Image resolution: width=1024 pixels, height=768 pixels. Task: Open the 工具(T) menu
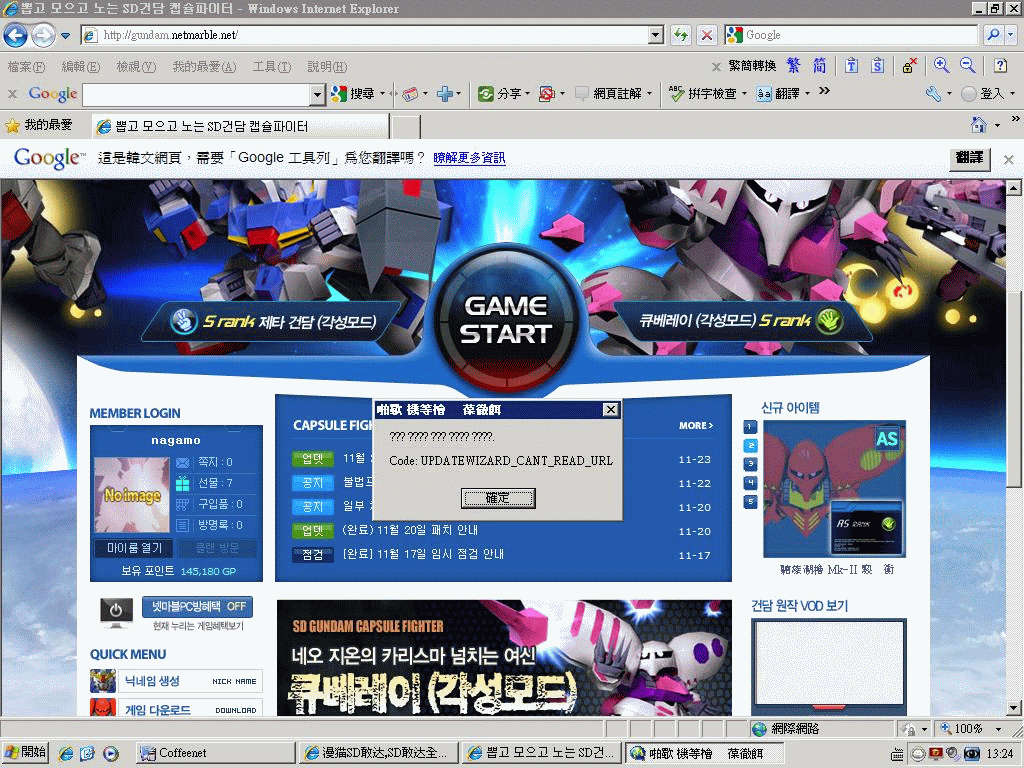(x=272, y=67)
